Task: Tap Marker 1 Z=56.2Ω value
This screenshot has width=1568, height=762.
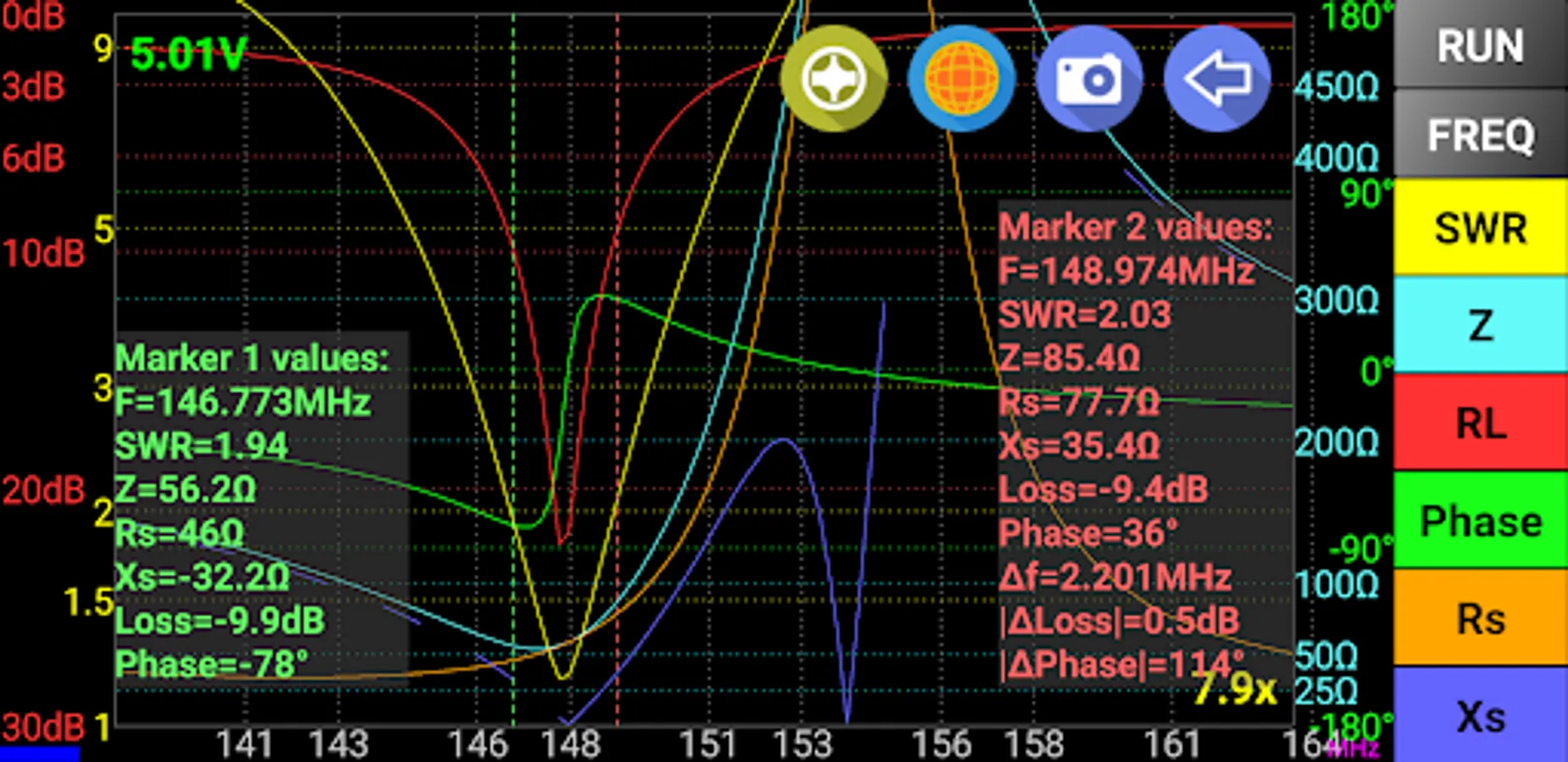Action: click(x=185, y=490)
